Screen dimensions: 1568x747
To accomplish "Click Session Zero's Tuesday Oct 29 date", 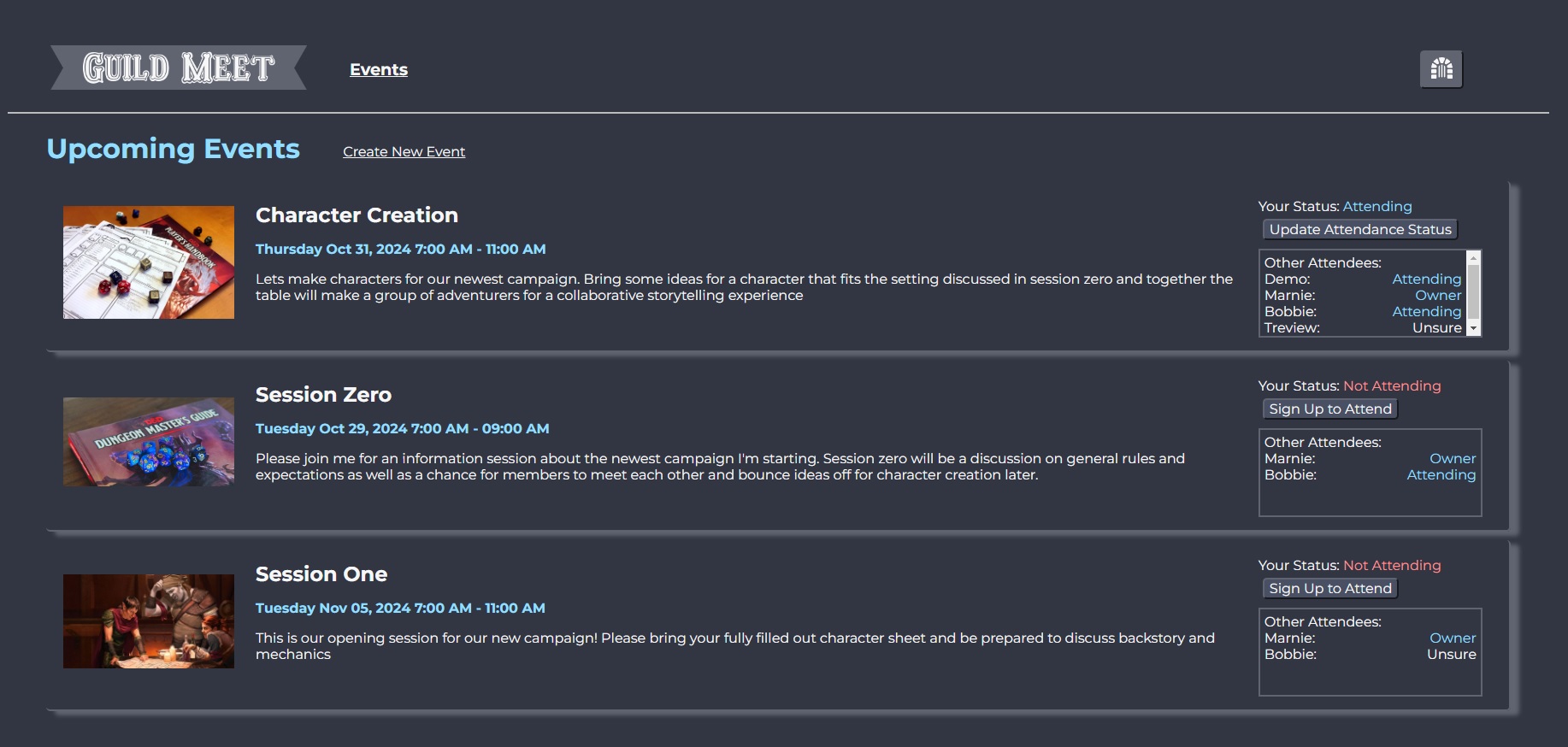I will (402, 428).
